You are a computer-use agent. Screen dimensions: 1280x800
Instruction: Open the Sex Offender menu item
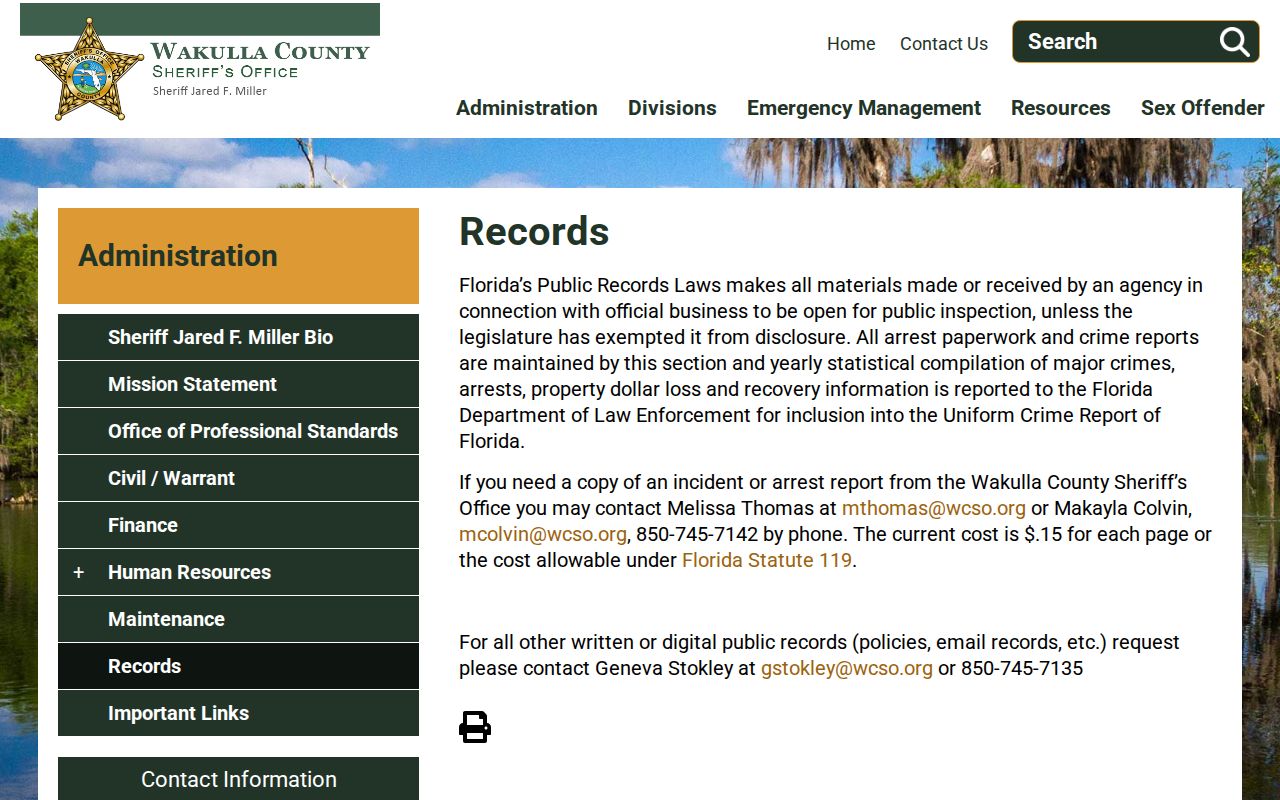1203,108
